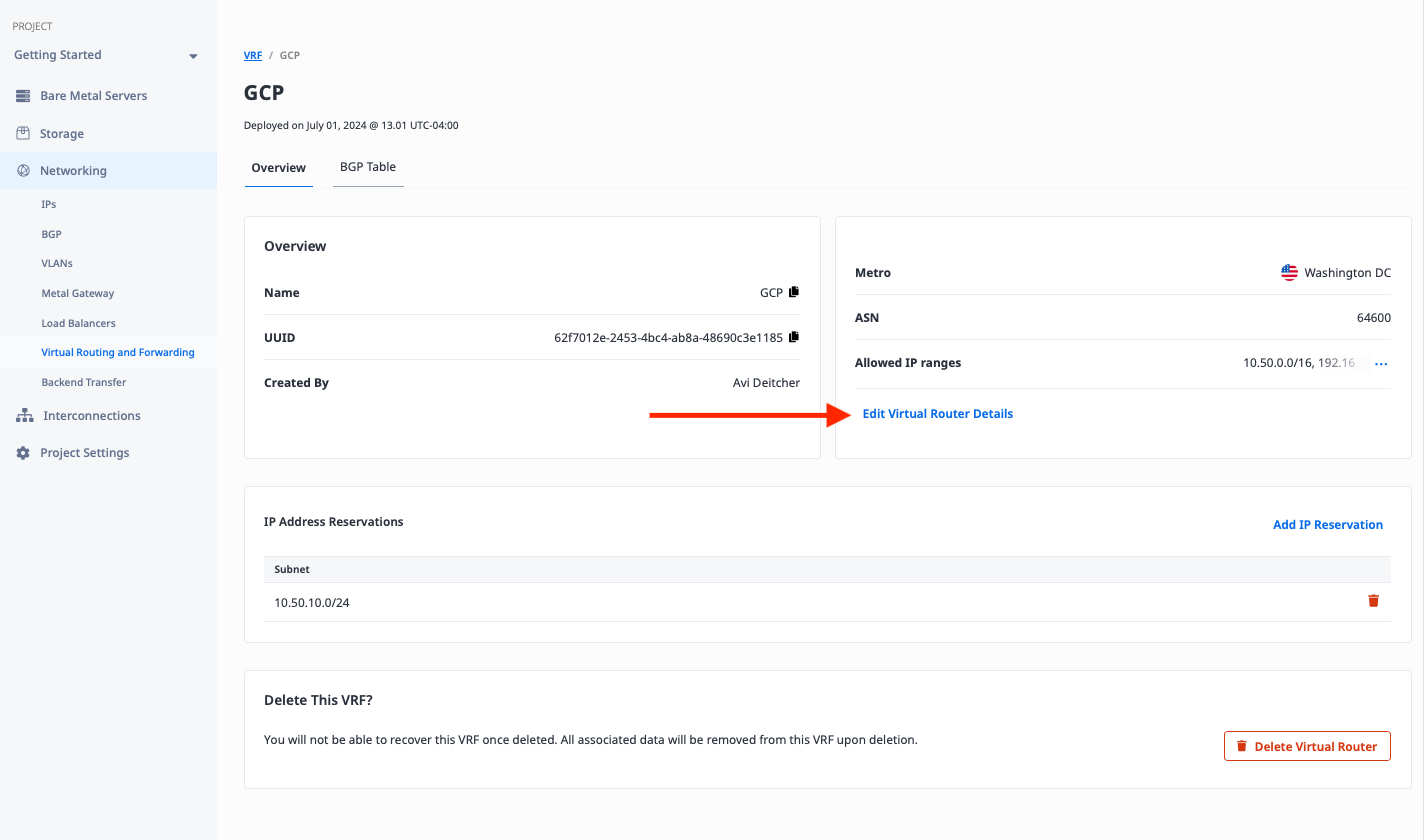
Task: Delete the 10.50.10.0/24 subnet reservation
Action: [1373, 601]
